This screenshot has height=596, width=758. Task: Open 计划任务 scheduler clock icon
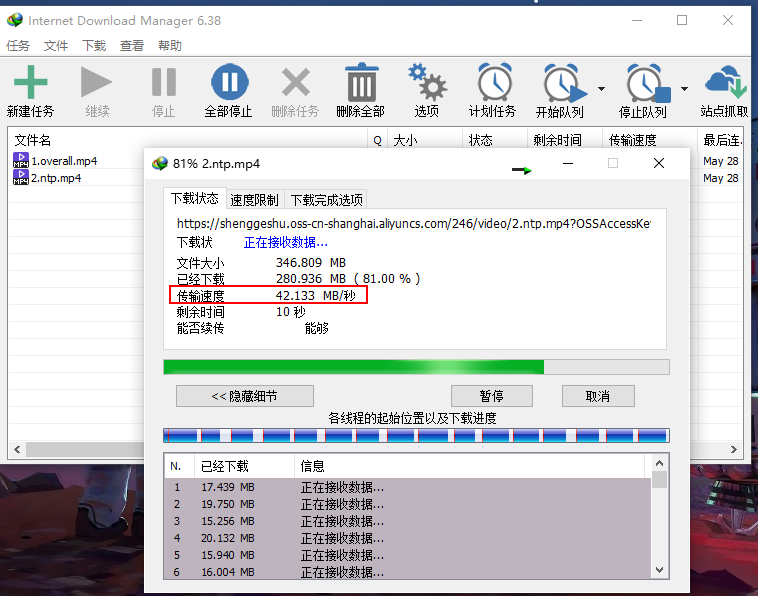tap(495, 82)
